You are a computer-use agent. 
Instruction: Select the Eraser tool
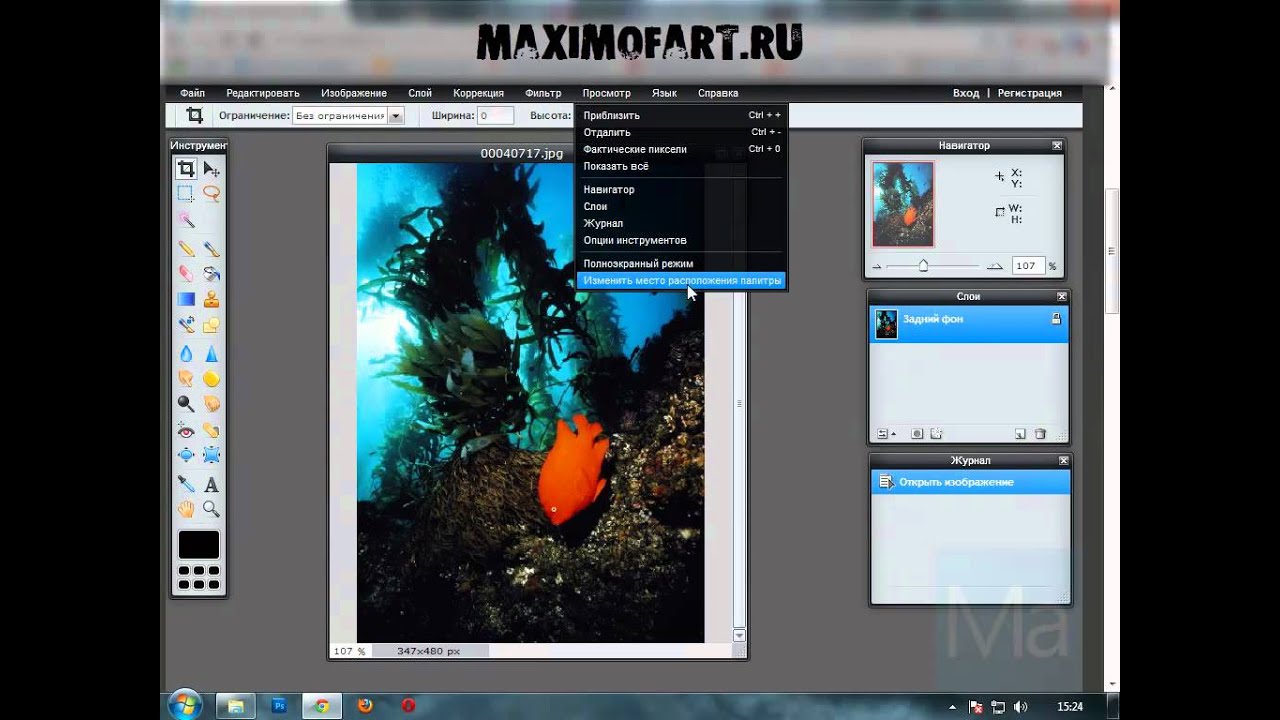point(186,273)
